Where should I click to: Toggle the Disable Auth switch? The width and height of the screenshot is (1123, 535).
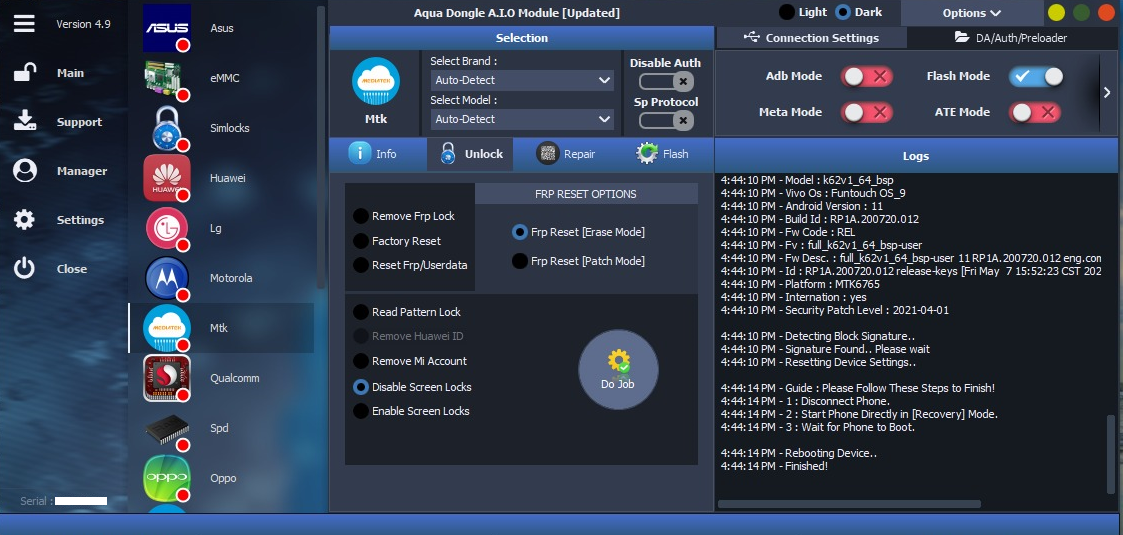point(666,81)
